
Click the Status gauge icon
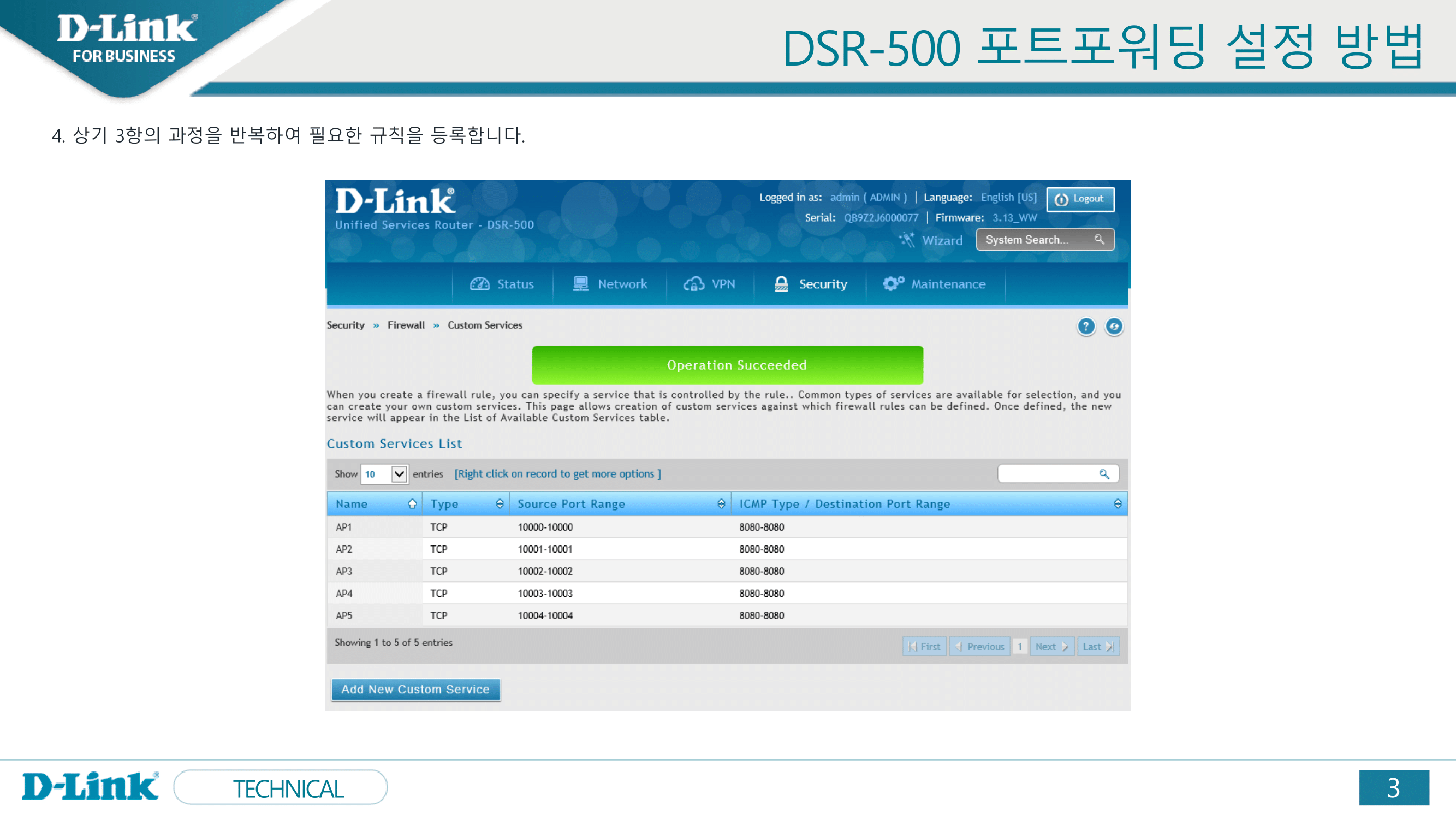tap(479, 284)
